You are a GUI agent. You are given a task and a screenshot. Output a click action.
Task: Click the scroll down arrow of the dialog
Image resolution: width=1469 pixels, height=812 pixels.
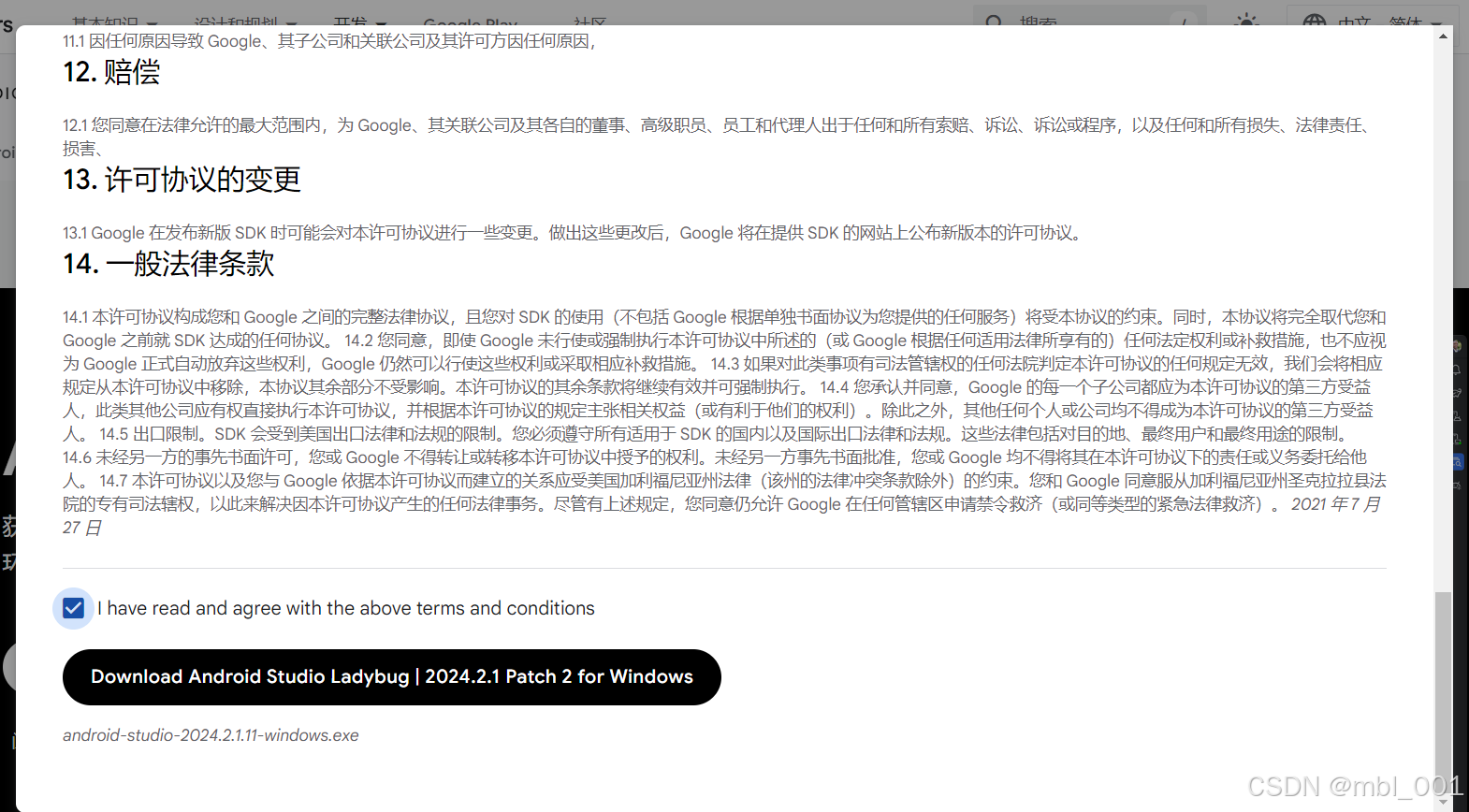[1443, 803]
